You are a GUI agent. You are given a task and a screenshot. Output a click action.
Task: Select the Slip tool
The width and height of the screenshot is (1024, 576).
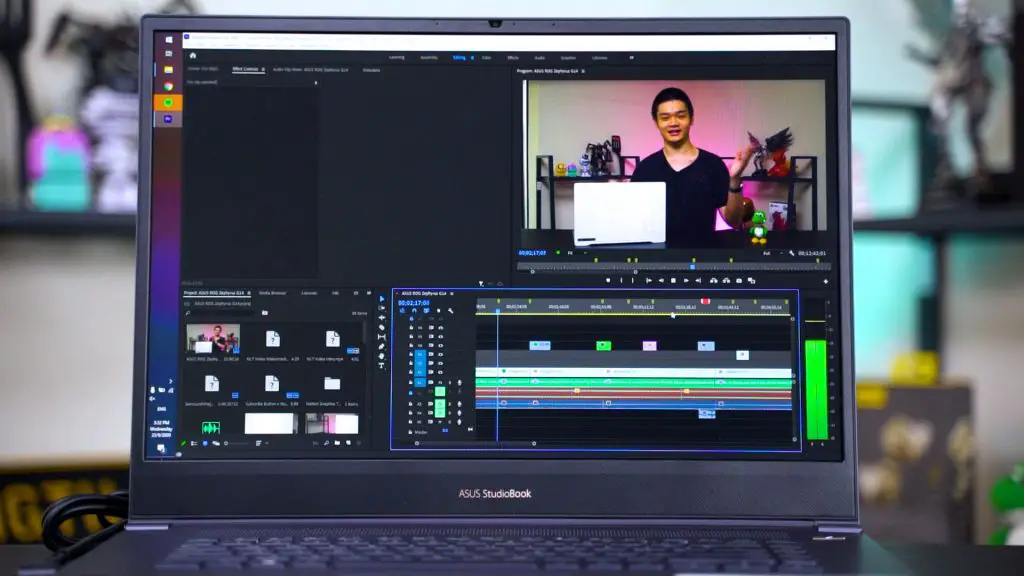tap(382, 337)
